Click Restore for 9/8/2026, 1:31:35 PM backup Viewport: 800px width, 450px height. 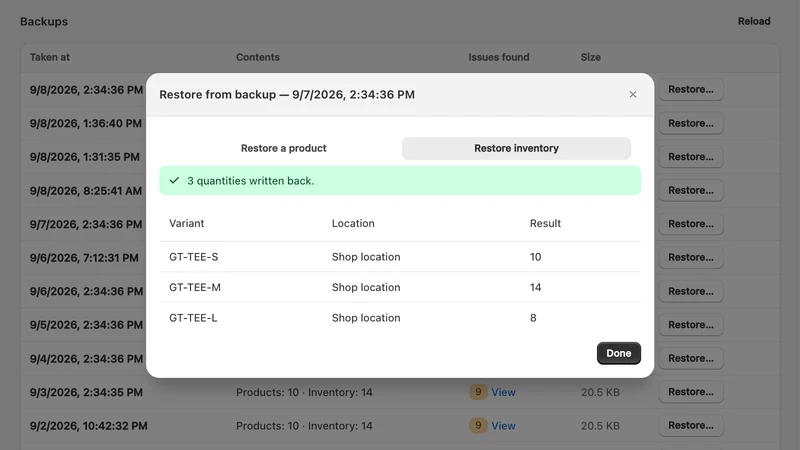point(691,157)
